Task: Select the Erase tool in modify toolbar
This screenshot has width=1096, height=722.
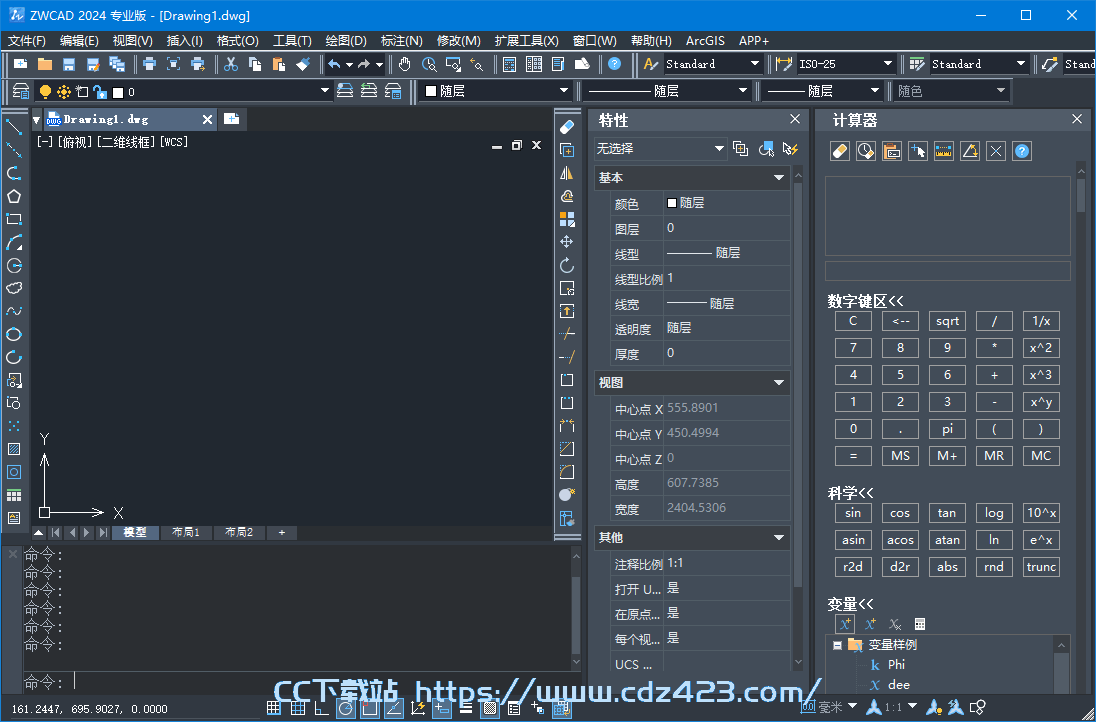Action: pos(567,127)
